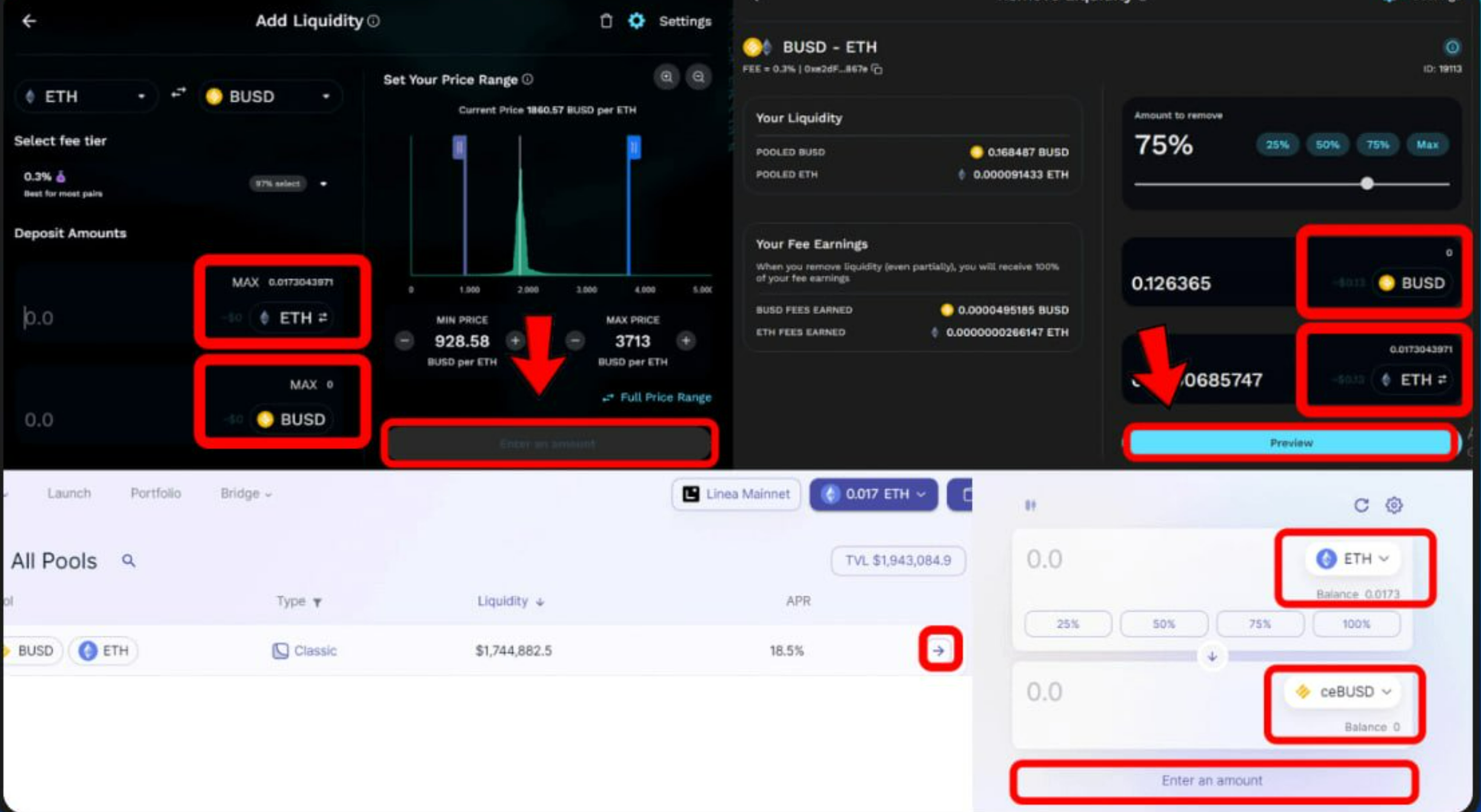Refresh the swap panel
This screenshot has width=1481, height=812.
(1361, 505)
